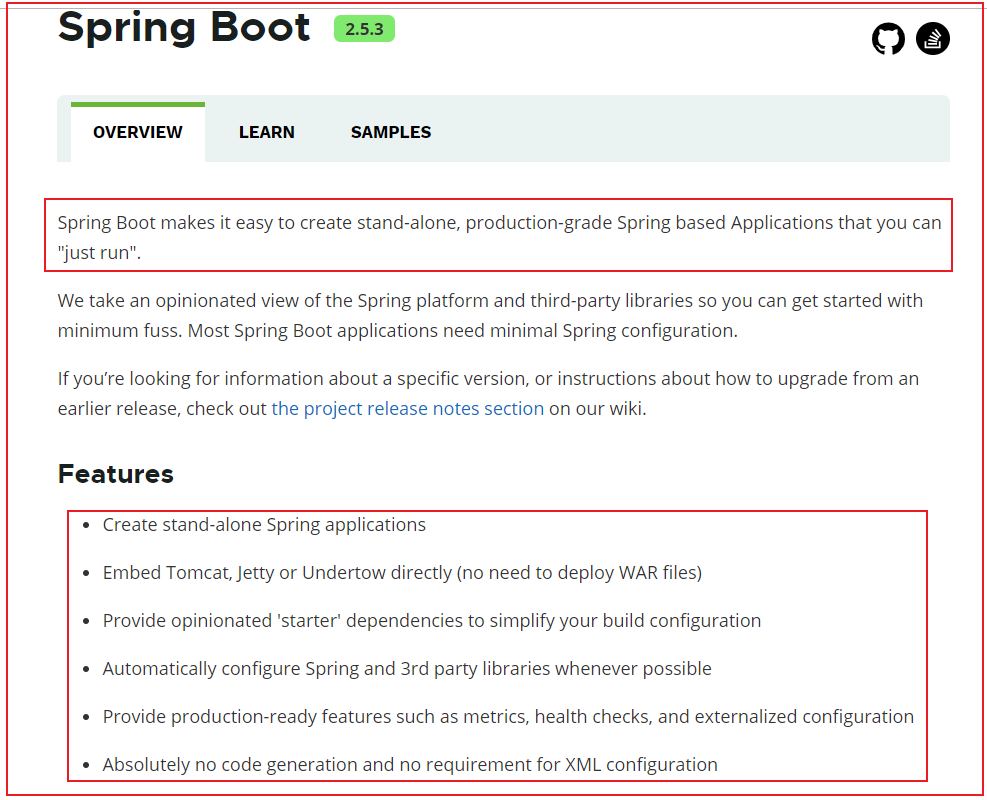Click the 2.5.3 version badge
Screen dimensions: 987x800
point(364,29)
